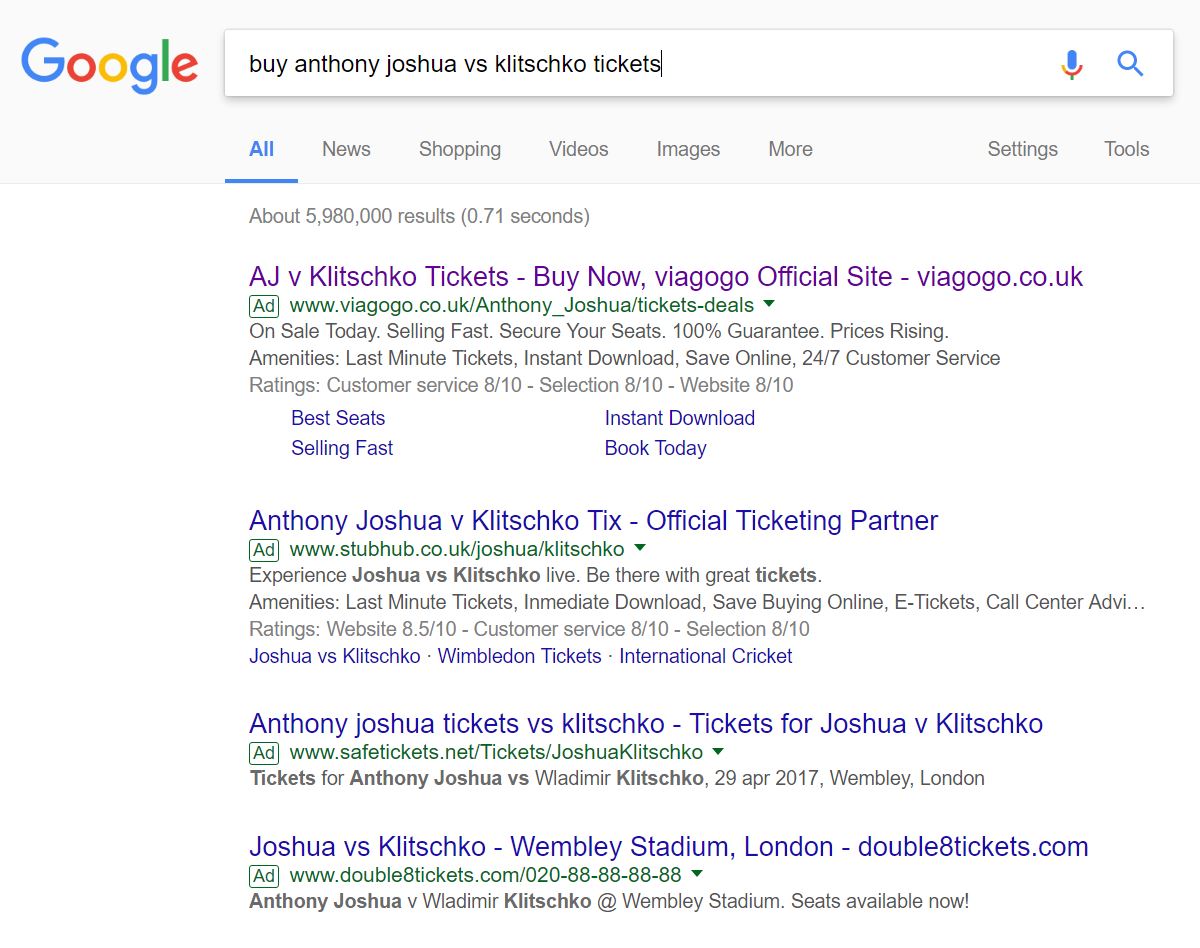Click the www.double8tickets.com green URL
This screenshot has height=948, width=1200.
pyautogui.click(x=486, y=875)
